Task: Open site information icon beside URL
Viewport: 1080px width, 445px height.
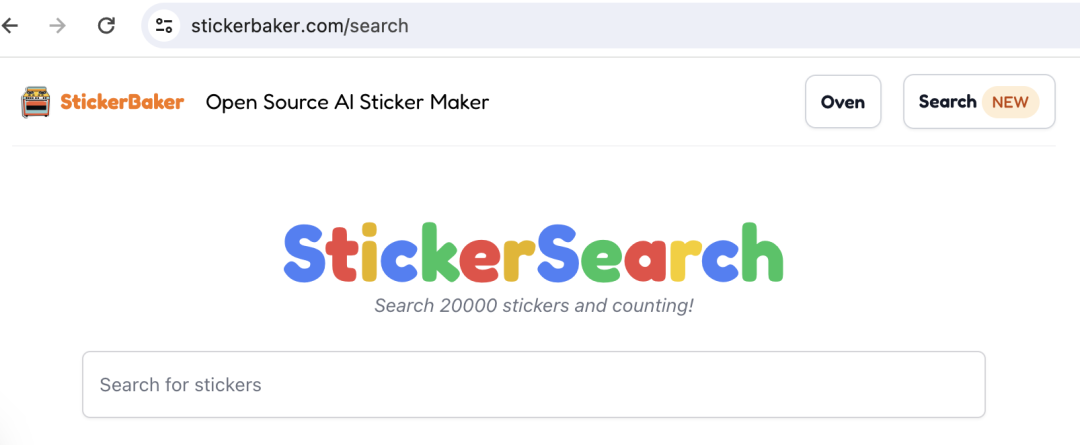Action: [x=165, y=26]
